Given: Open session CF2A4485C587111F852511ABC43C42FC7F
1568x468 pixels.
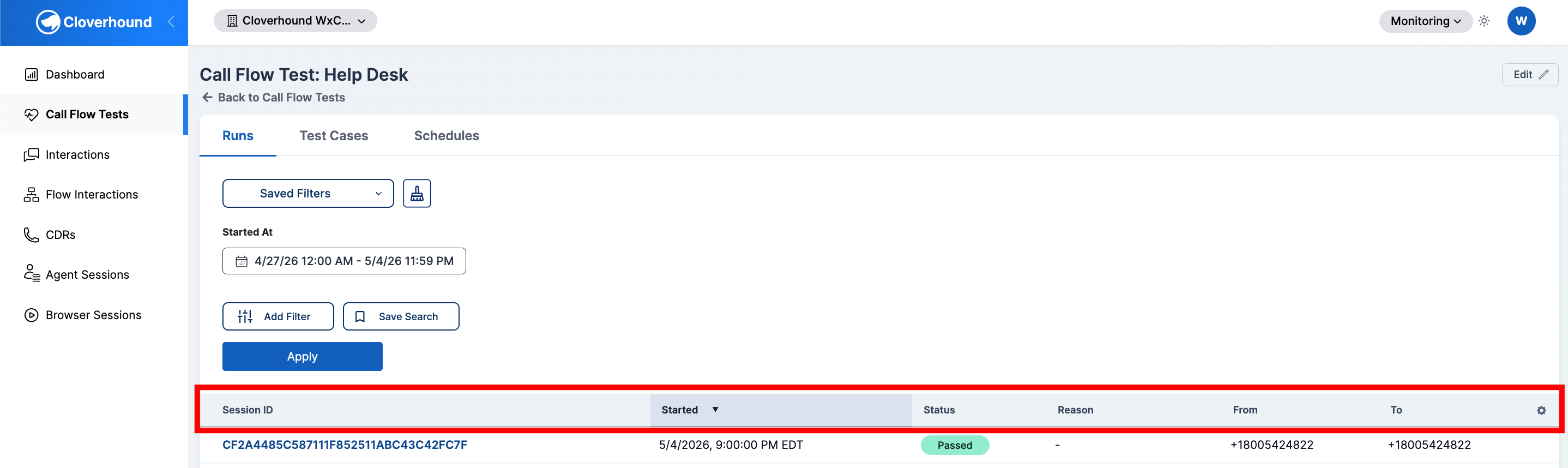Looking at the screenshot, I should coord(345,445).
